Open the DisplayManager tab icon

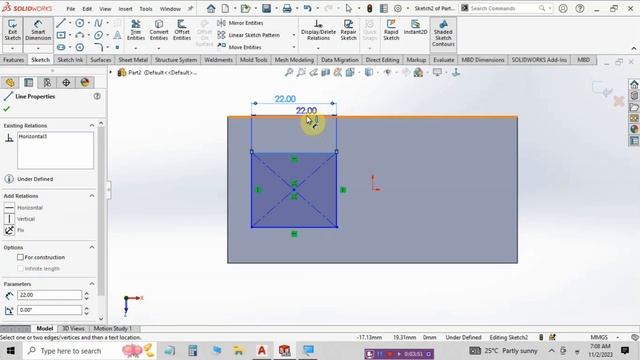pos(84,82)
